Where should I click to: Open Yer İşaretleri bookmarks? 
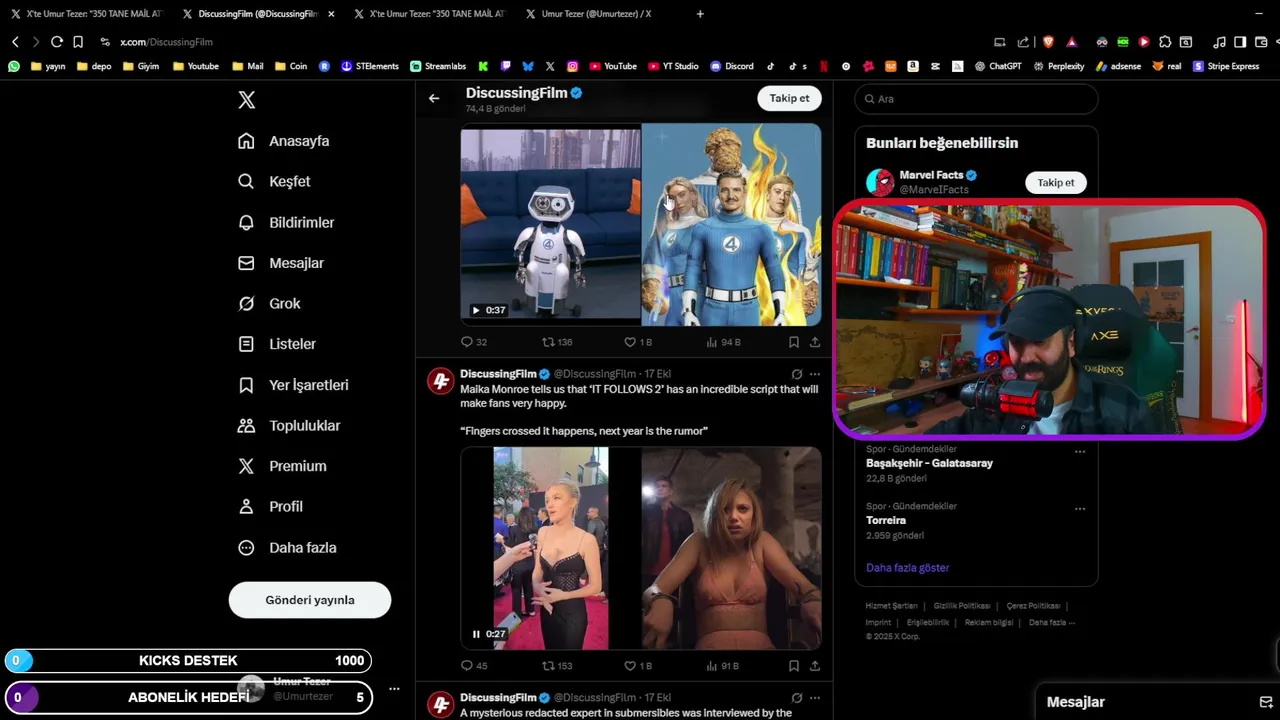pos(293,385)
